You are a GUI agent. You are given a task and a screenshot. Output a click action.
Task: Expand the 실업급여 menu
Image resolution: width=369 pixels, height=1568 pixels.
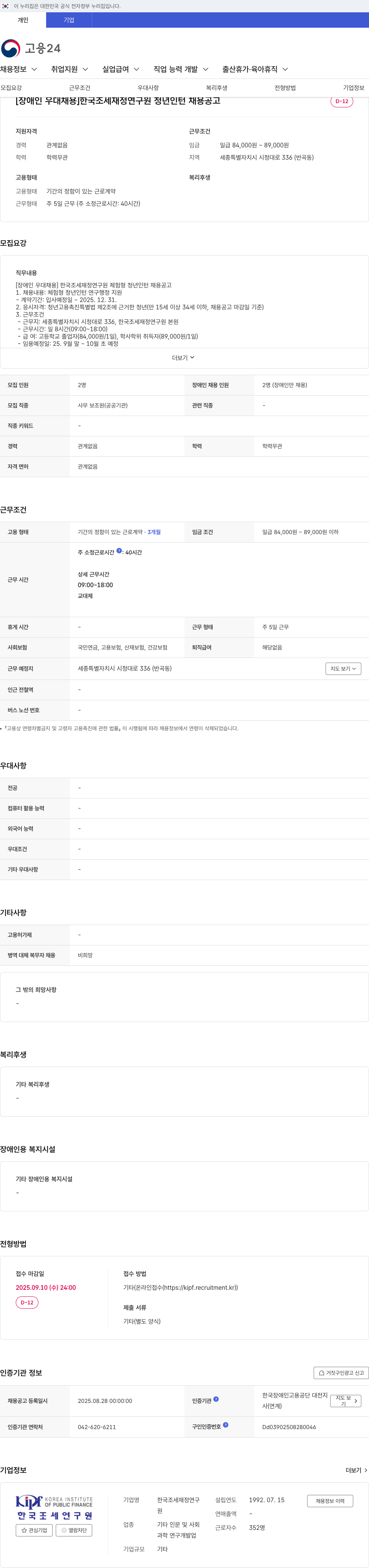pyautogui.click(x=121, y=69)
